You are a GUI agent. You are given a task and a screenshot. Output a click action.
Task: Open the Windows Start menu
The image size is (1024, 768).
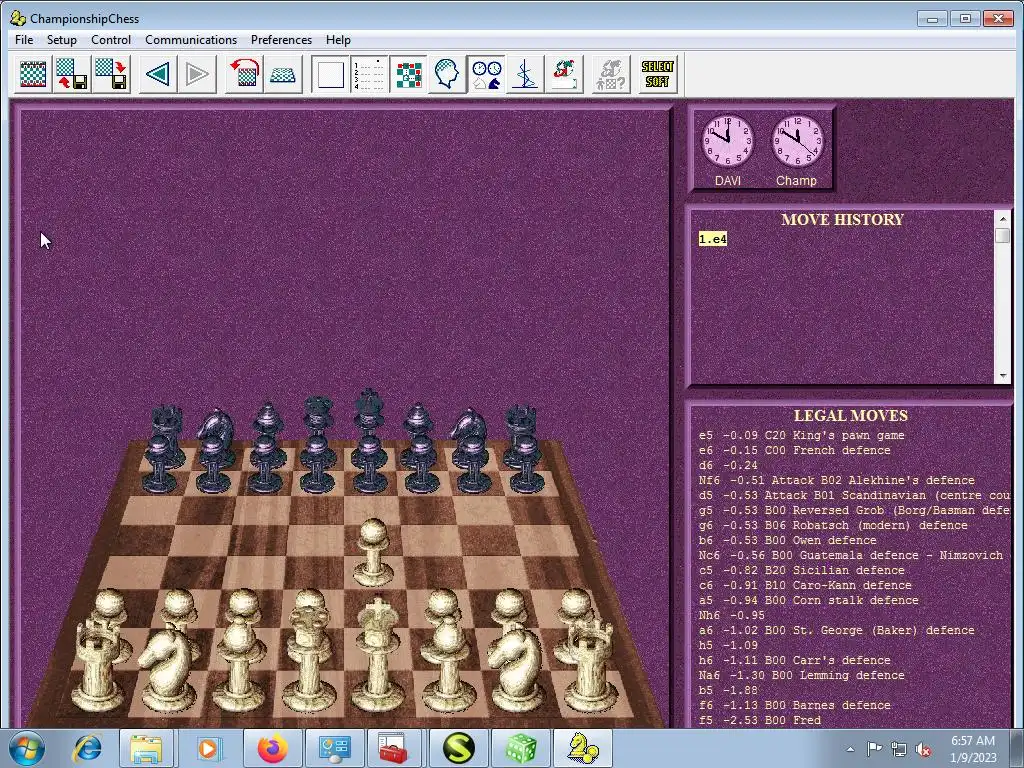(27, 748)
